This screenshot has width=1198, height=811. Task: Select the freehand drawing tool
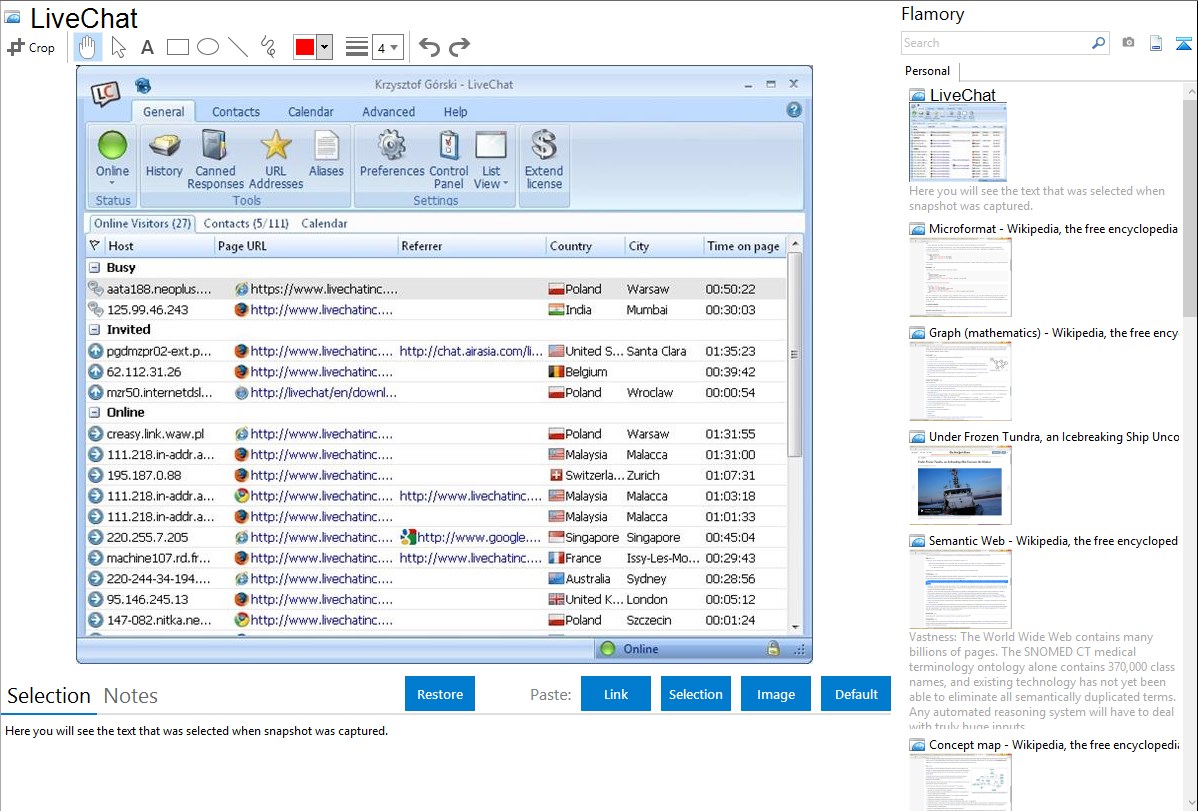pos(268,47)
